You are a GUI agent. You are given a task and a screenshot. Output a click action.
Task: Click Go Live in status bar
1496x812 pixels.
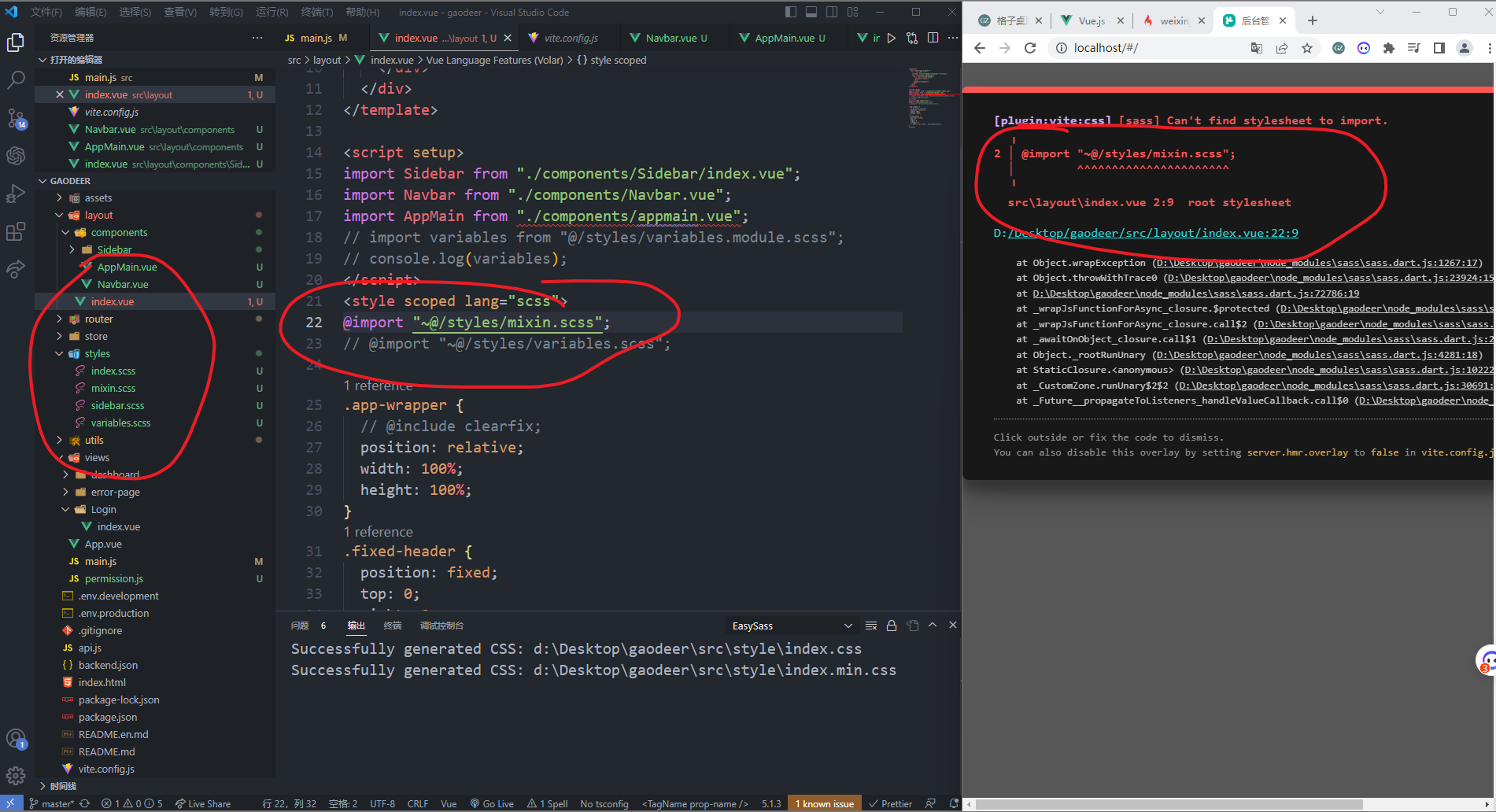tap(492, 803)
